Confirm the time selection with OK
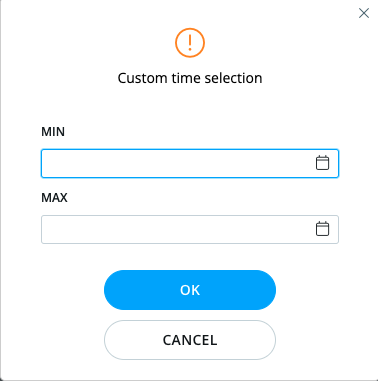Image resolution: width=378 pixels, height=381 pixels. pos(190,290)
